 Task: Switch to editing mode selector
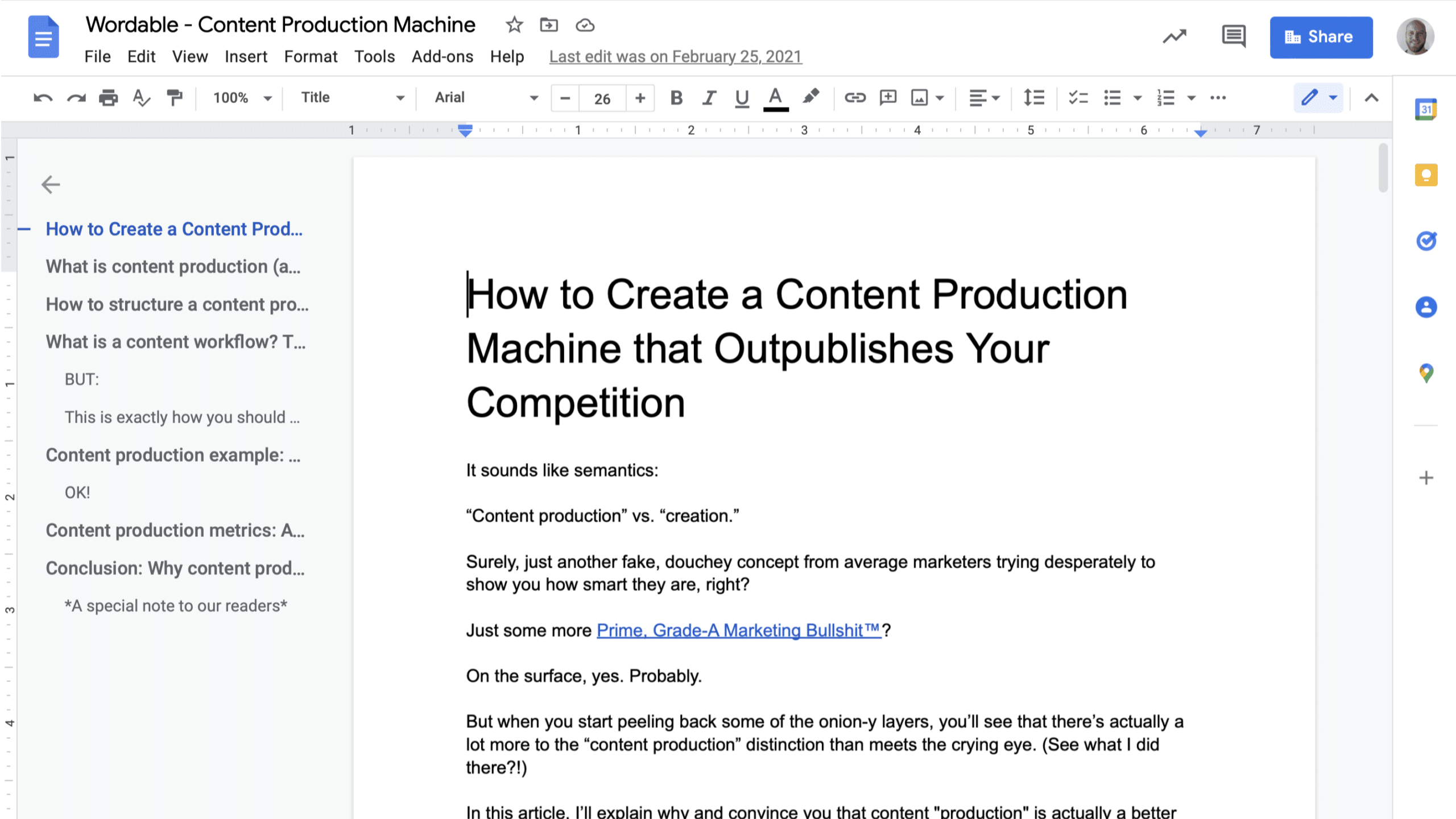1318,98
